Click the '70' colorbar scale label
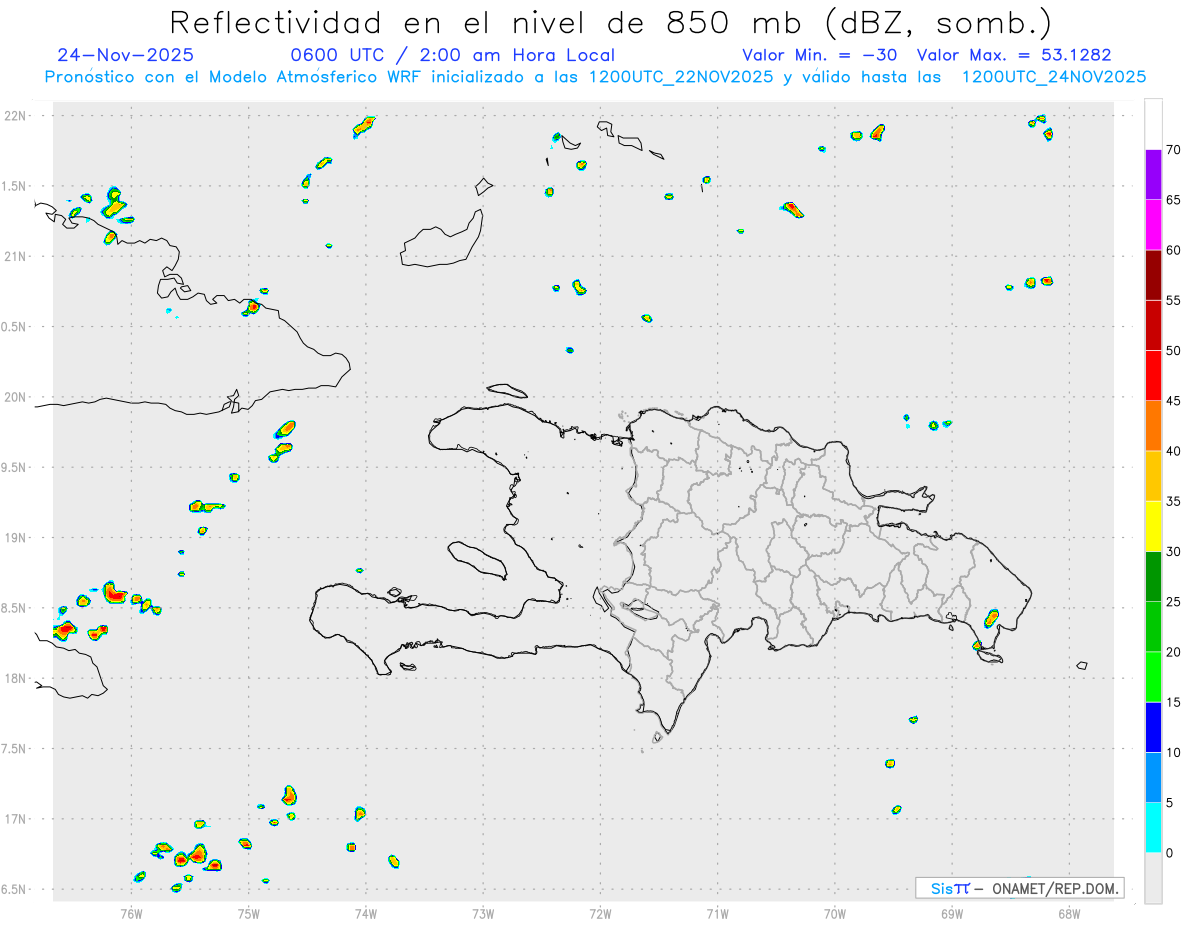The width and height of the screenshot is (1200, 927). [x=1173, y=150]
